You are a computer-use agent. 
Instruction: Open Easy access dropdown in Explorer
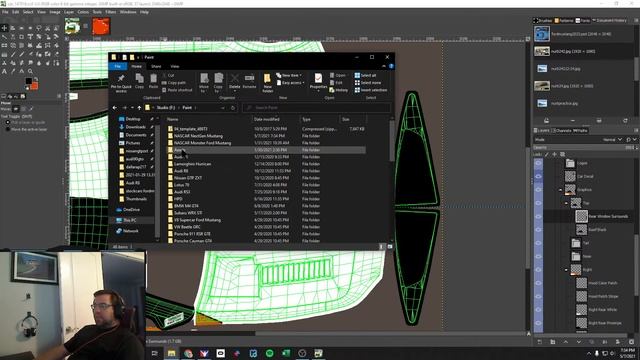click(291, 83)
